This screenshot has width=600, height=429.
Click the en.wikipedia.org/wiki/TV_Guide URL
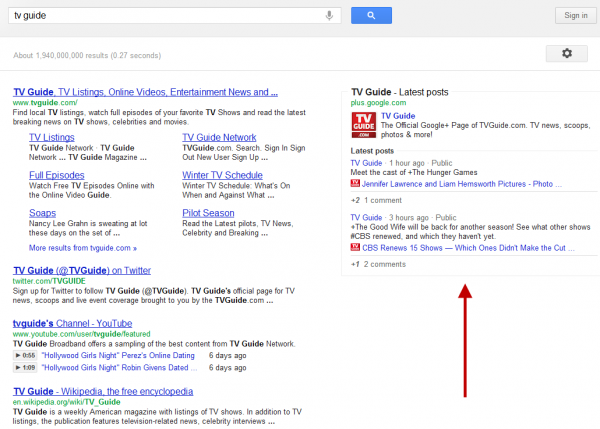click(67, 402)
